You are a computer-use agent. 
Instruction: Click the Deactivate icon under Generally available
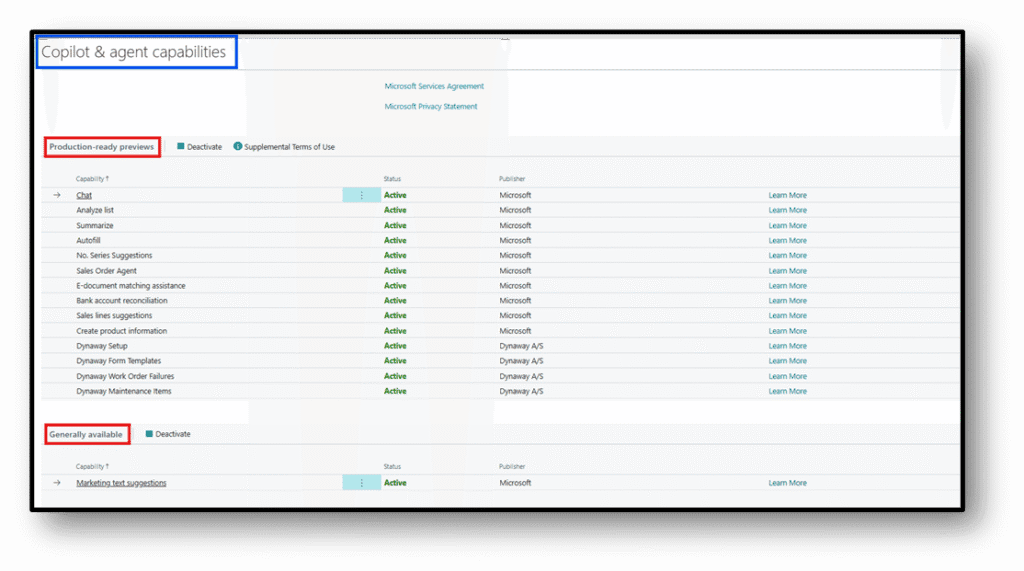(149, 434)
